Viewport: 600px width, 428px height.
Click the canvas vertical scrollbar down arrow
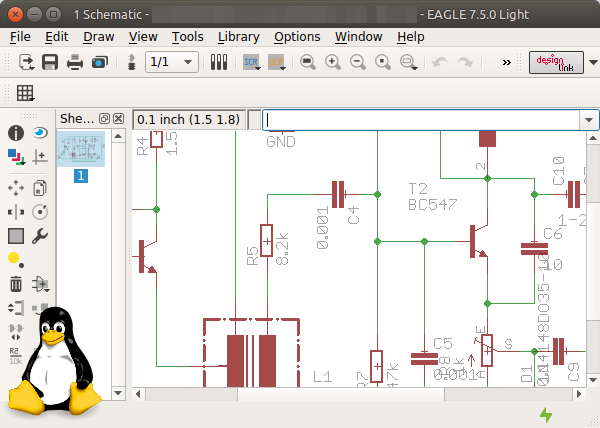tap(593, 380)
